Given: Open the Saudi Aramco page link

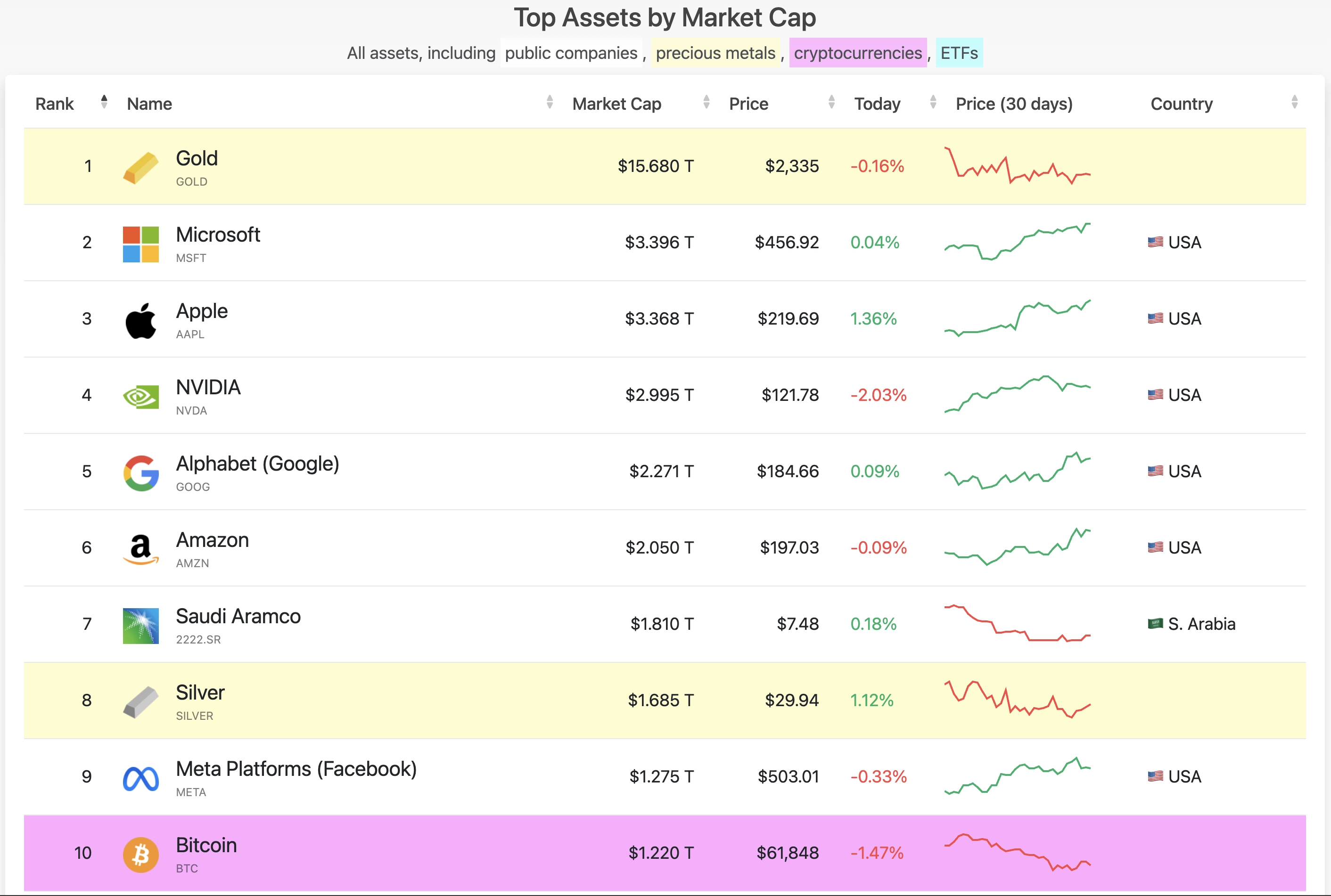Looking at the screenshot, I should [x=238, y=617].
